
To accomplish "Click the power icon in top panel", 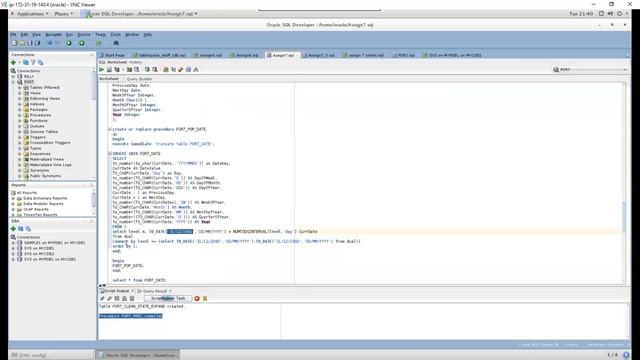I will [620, 13].
